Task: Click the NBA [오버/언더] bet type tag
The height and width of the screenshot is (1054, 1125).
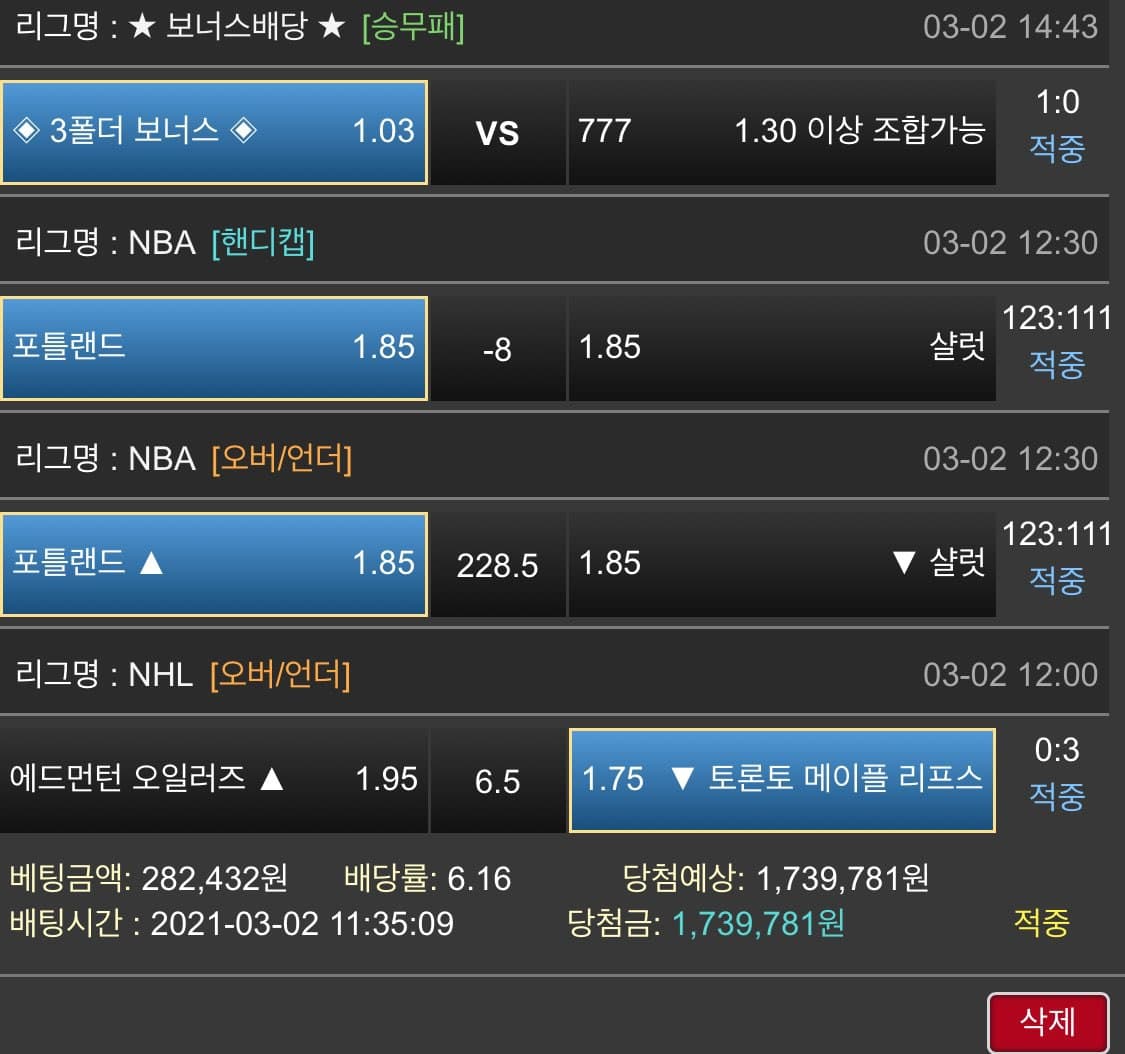Action: pos(281,458)
